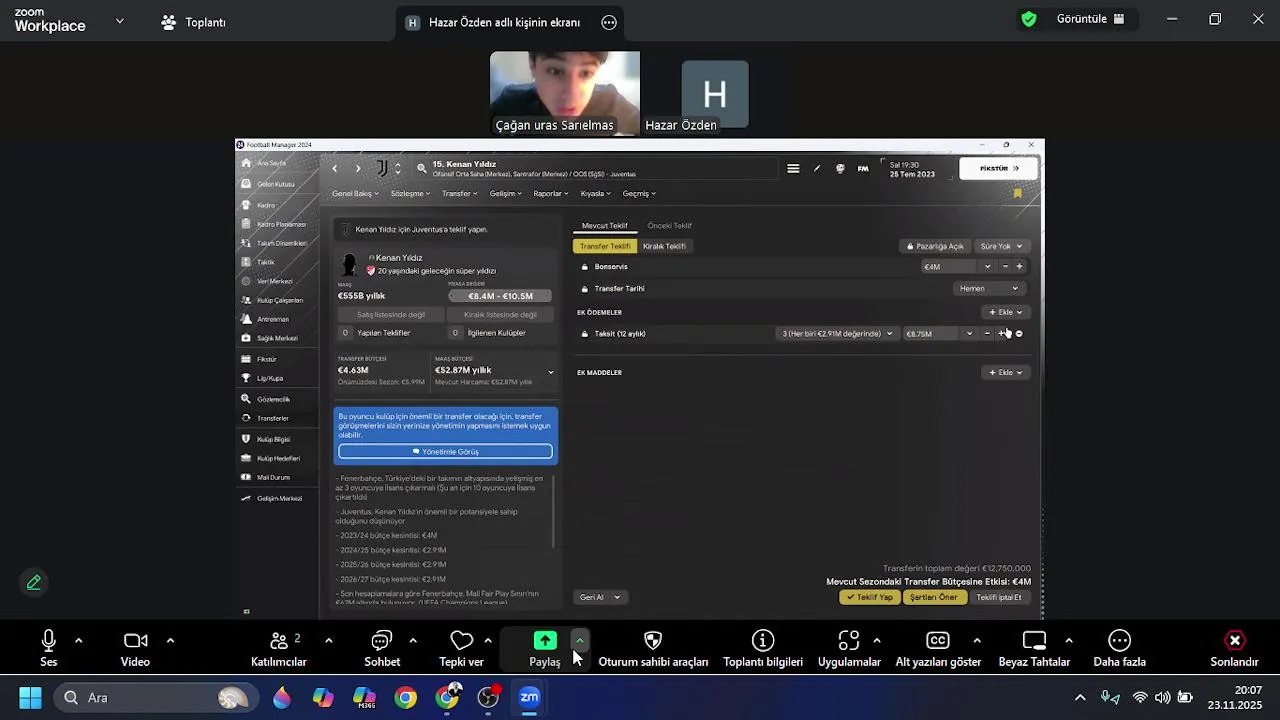Click the yellow bookmark icon
1280x720 pixels.
1018,193
